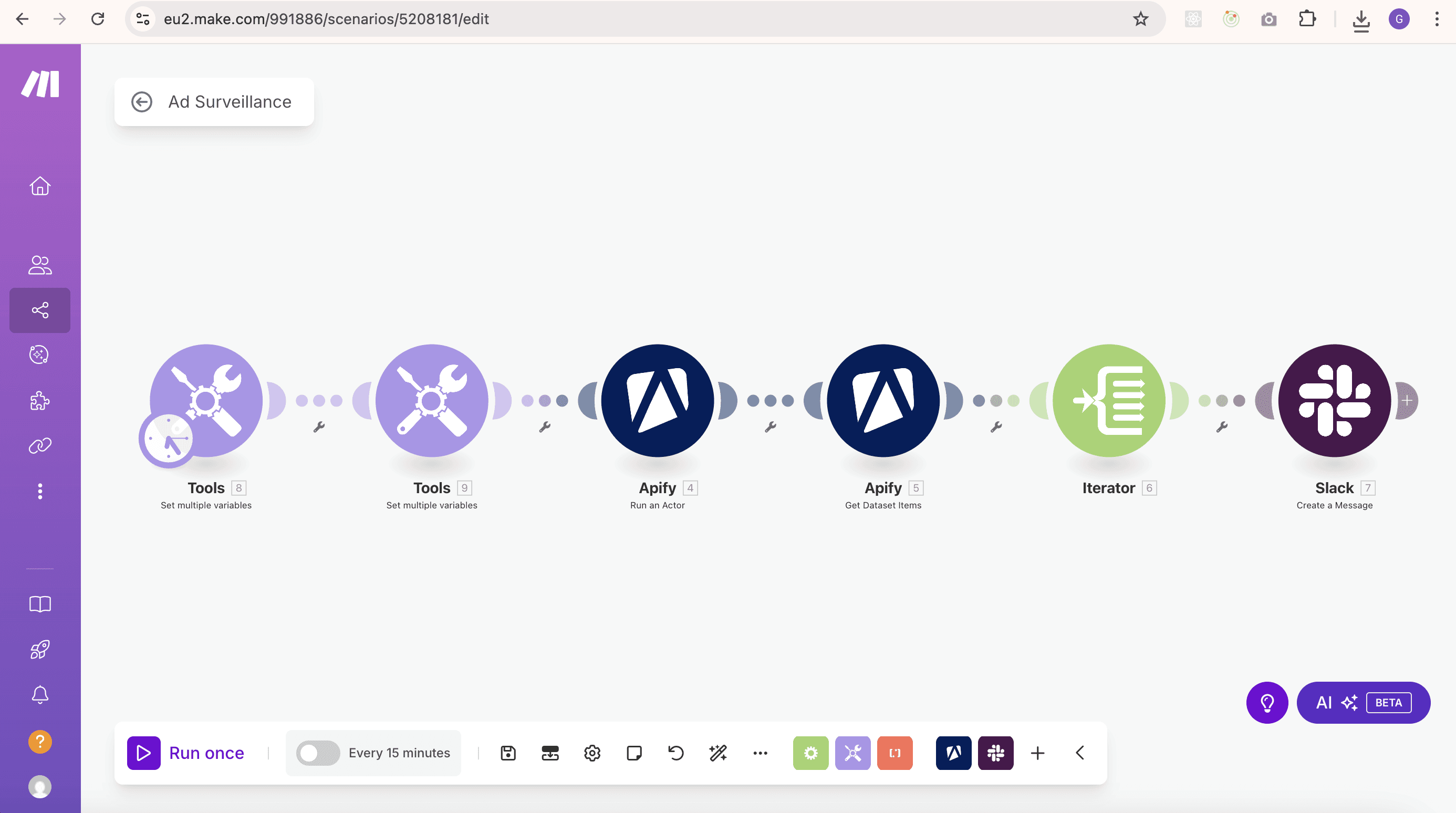Collapse the favorites toolbar chevron

point(1079,753)
